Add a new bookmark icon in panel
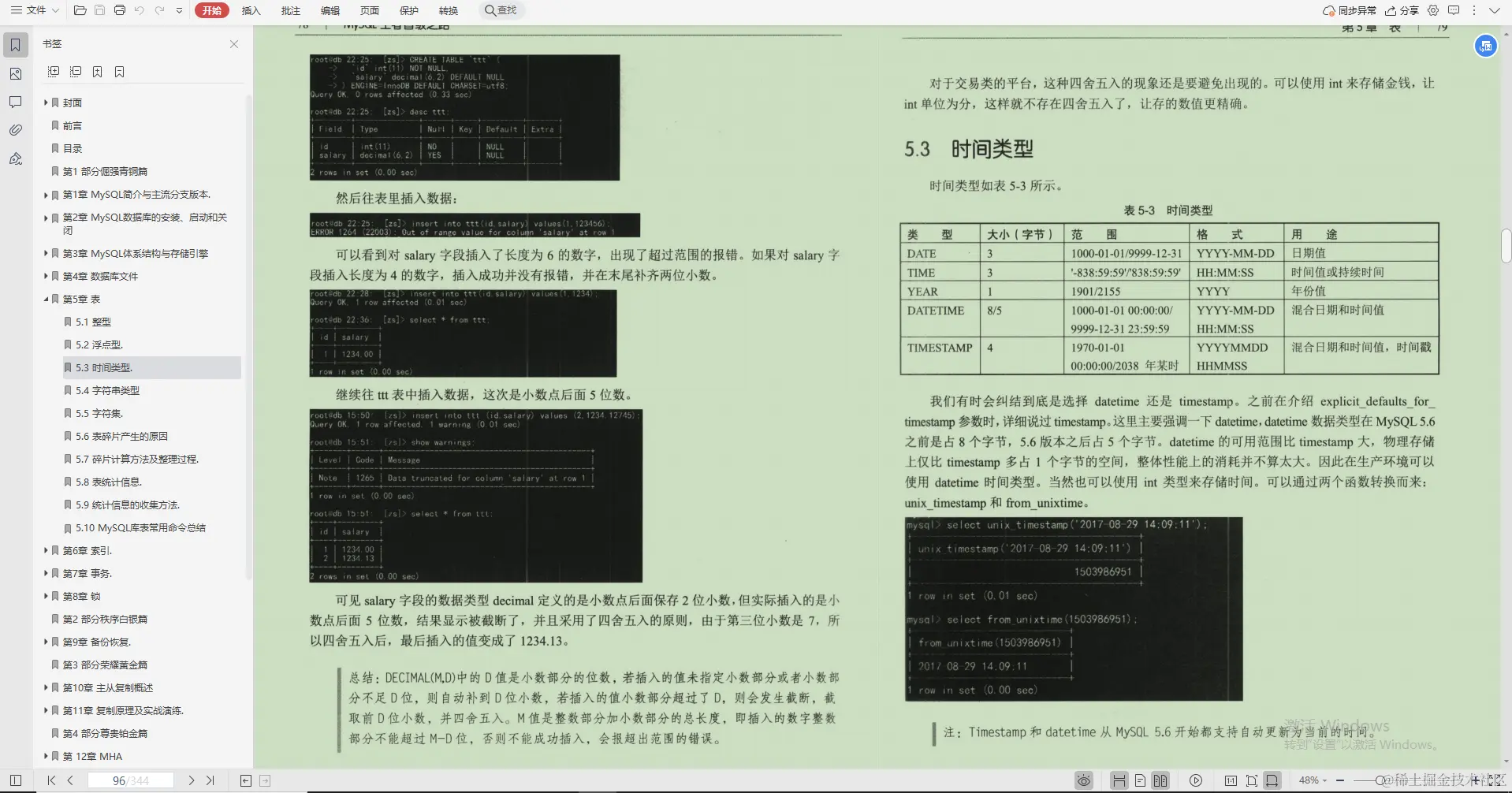The height and width of the screenshot is (793, 1512). point(98,71)
